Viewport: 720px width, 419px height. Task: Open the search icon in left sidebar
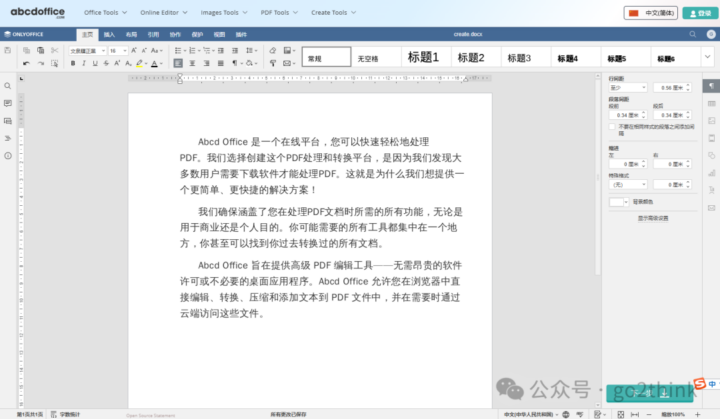tap(8, 86)
